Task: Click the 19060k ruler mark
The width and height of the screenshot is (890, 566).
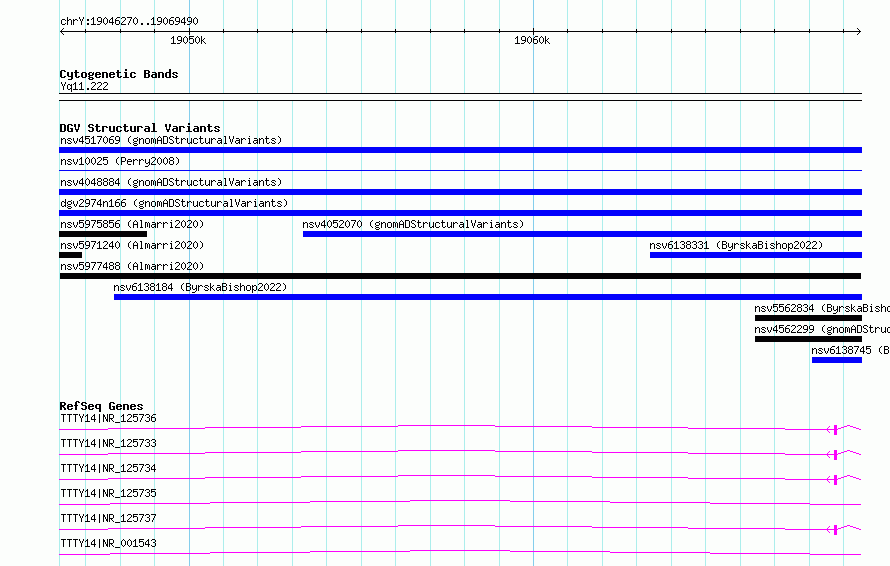Action: [532, 40]
